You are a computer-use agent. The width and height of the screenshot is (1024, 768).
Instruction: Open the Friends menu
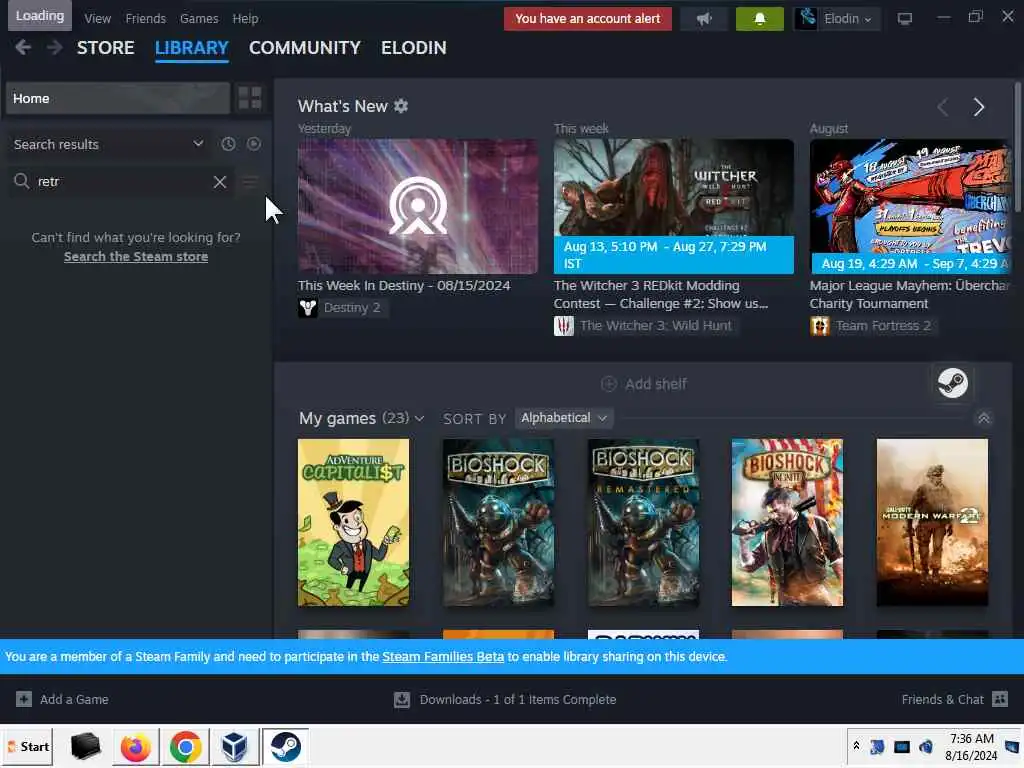click(x=146, y=18)
